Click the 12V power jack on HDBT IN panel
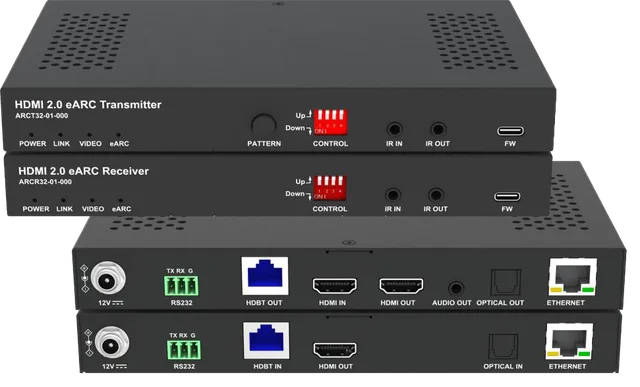Viewport: 640px width, 387px height. point(111,343)
